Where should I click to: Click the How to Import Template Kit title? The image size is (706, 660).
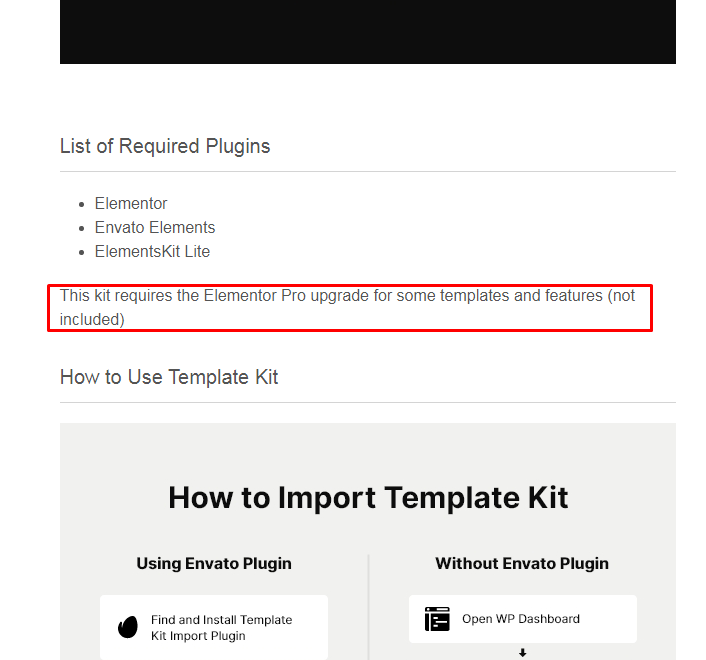[368, 497]
